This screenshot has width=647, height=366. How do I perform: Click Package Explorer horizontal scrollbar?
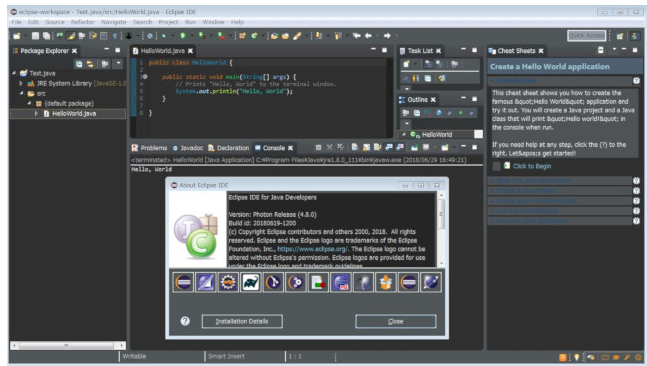click(68, 345)
